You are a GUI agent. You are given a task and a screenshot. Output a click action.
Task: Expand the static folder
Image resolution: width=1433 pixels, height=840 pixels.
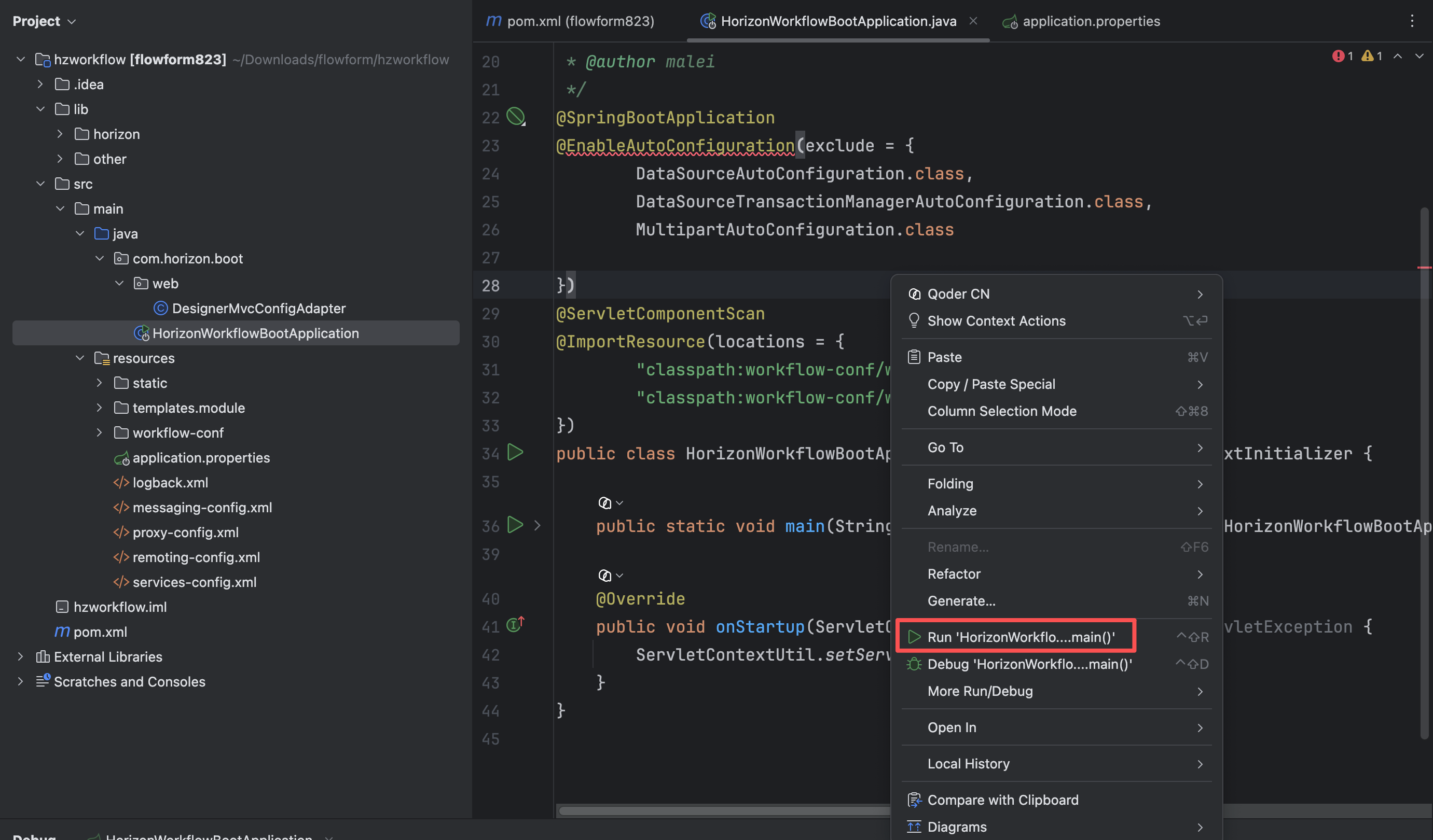(x=100, y=383)
